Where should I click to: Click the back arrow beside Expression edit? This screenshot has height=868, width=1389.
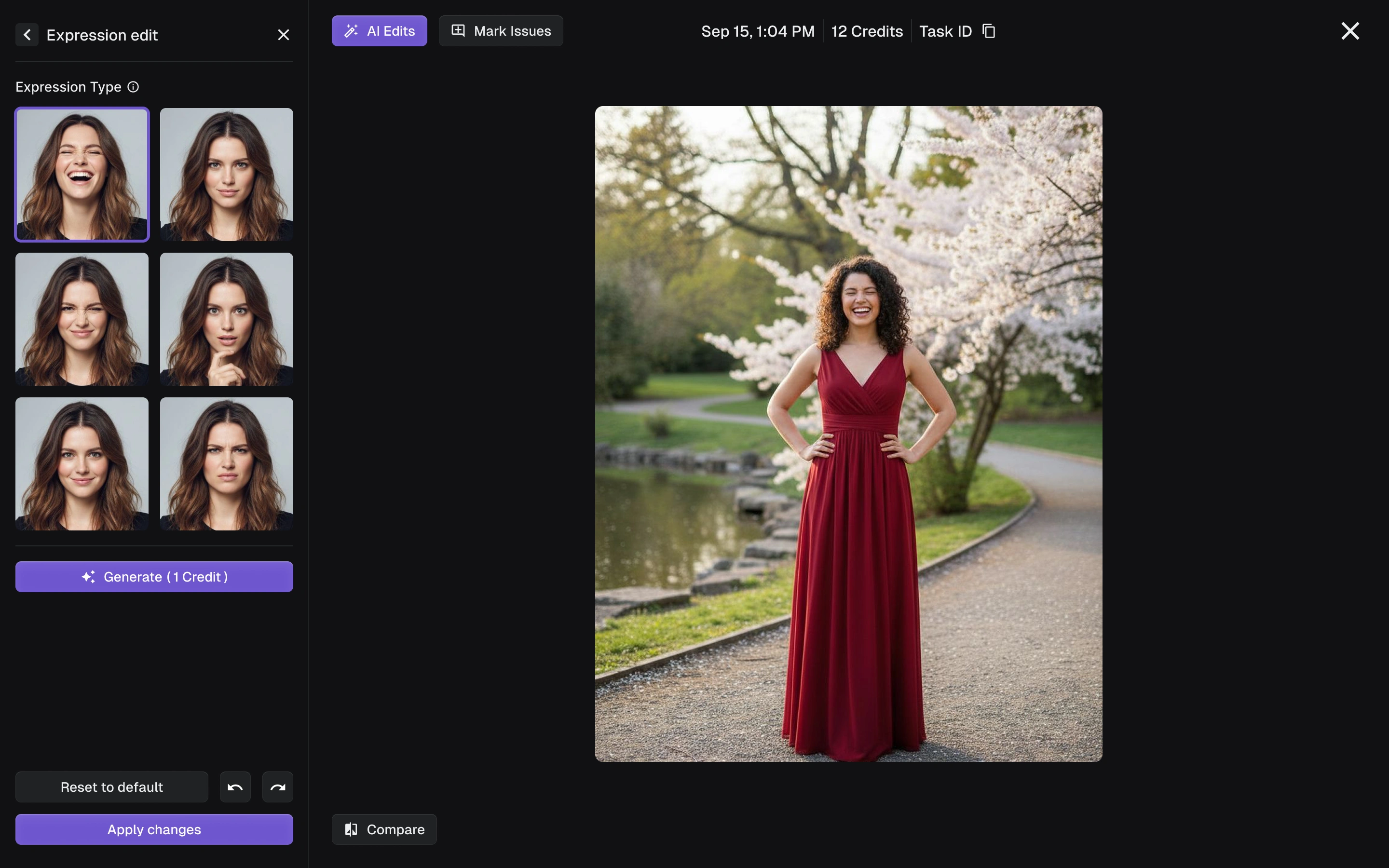tap(27, 35)
